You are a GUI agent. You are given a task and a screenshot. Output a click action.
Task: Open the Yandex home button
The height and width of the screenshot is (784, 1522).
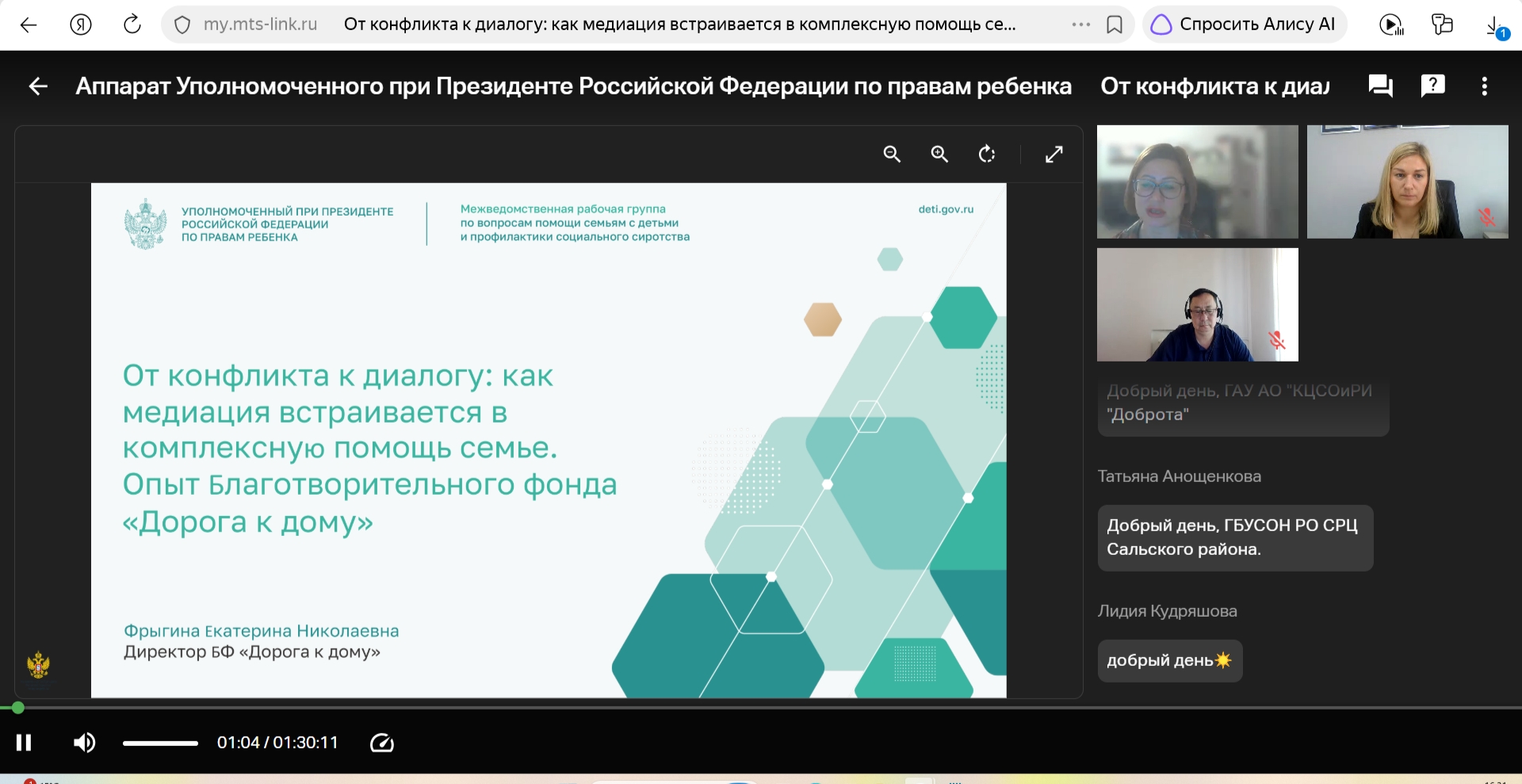pos(81,25)
